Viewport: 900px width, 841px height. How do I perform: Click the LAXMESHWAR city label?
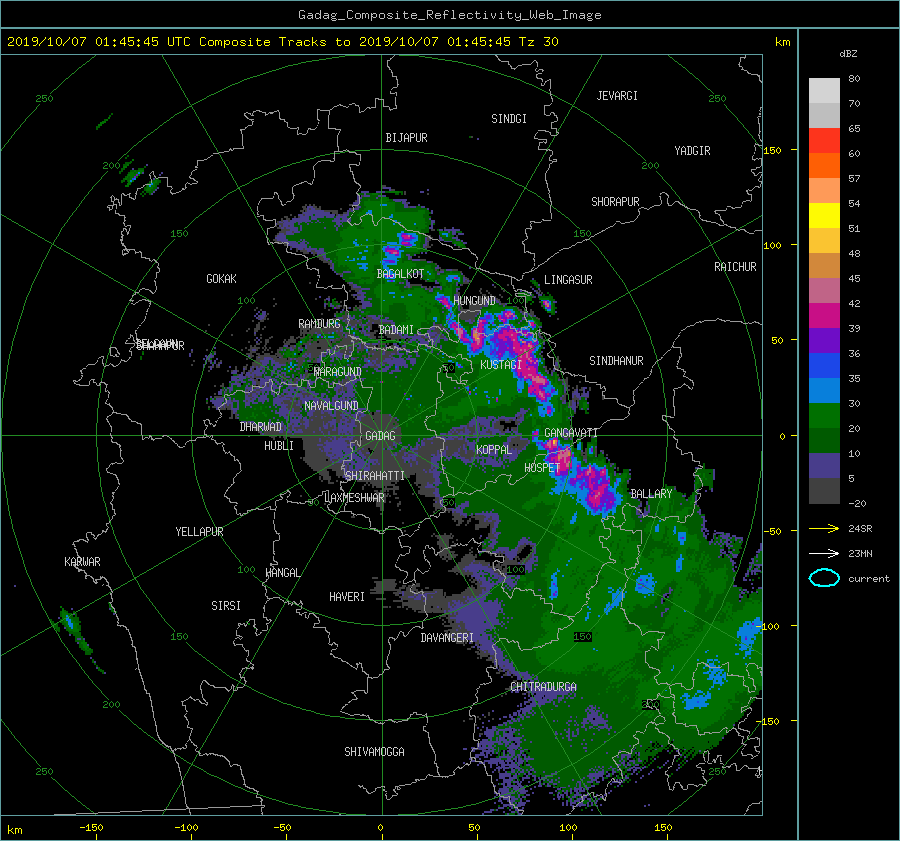point(354,498)
